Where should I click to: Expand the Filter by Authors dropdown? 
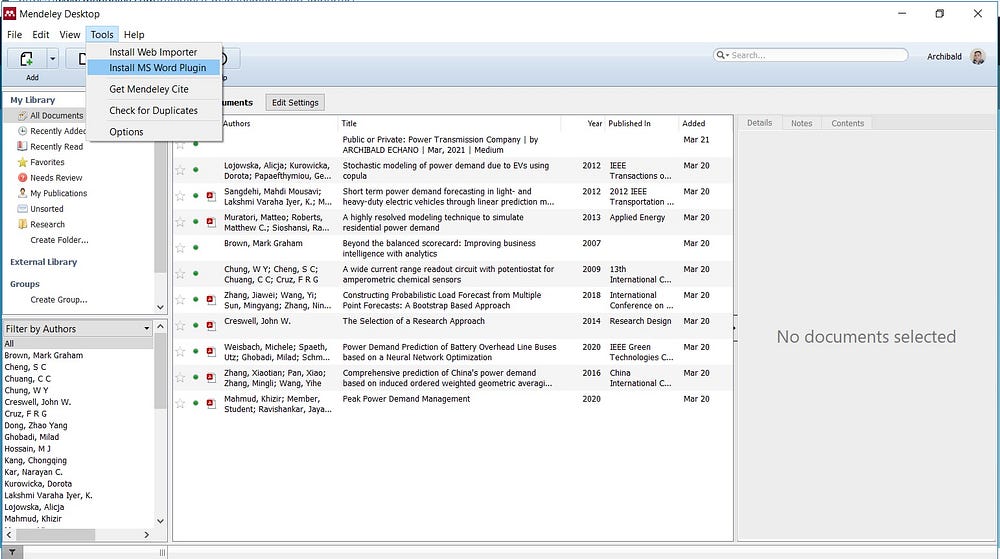pos(146,328)
